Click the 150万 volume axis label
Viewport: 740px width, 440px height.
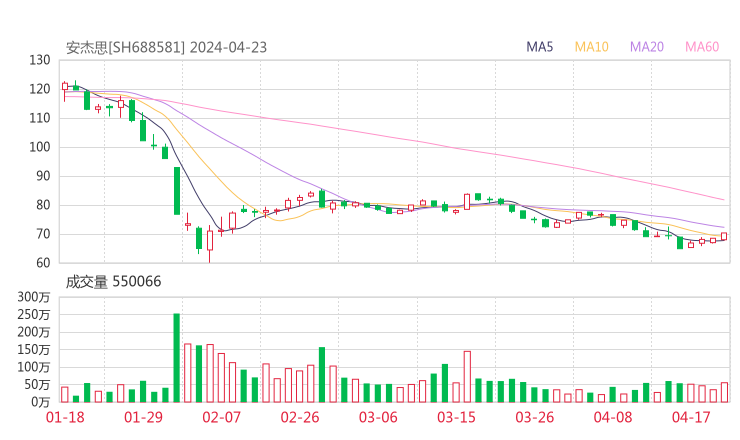pos(34,349)
